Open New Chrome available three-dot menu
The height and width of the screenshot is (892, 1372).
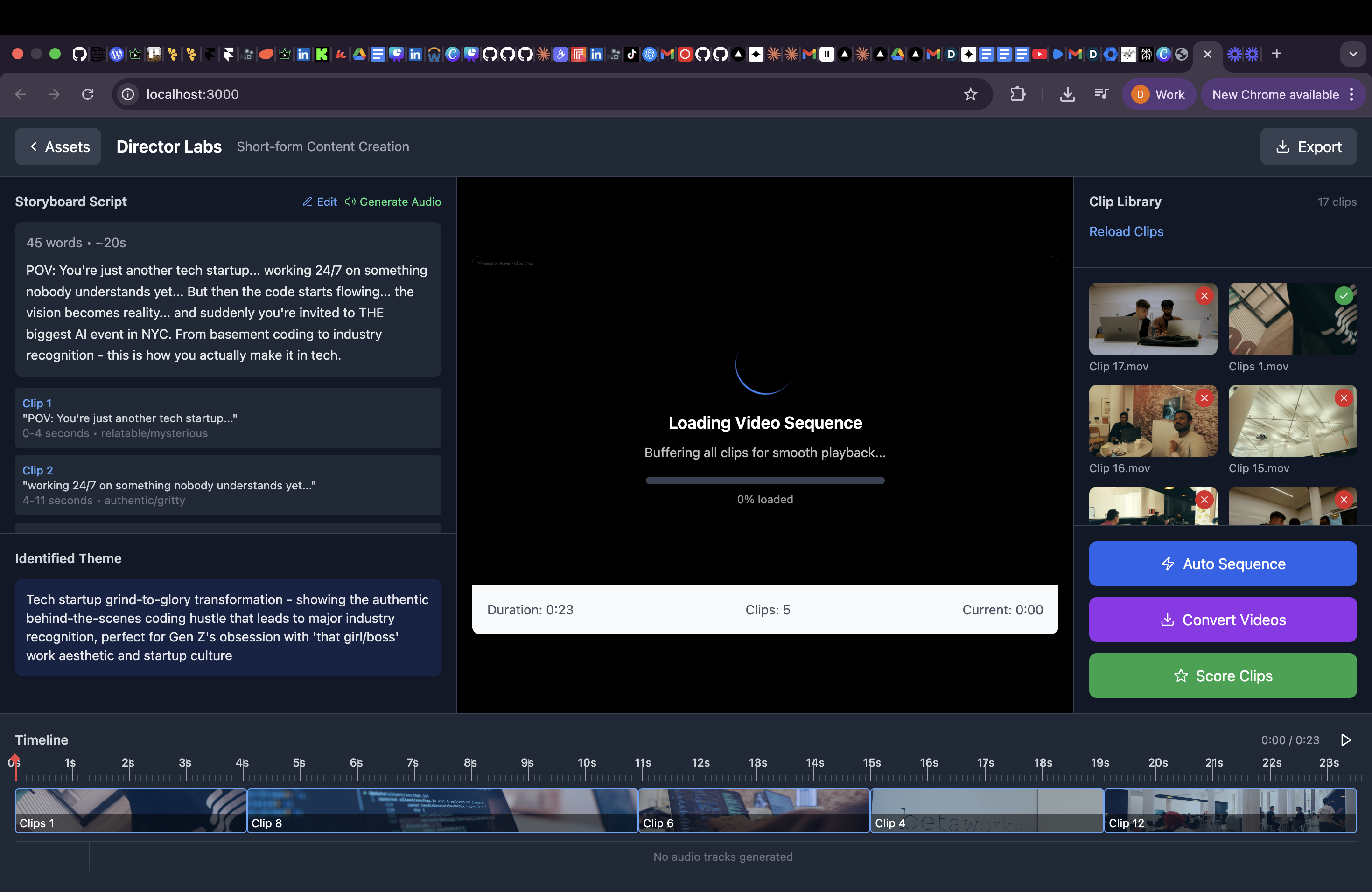pyautogui.click(x=1351, y=95)
